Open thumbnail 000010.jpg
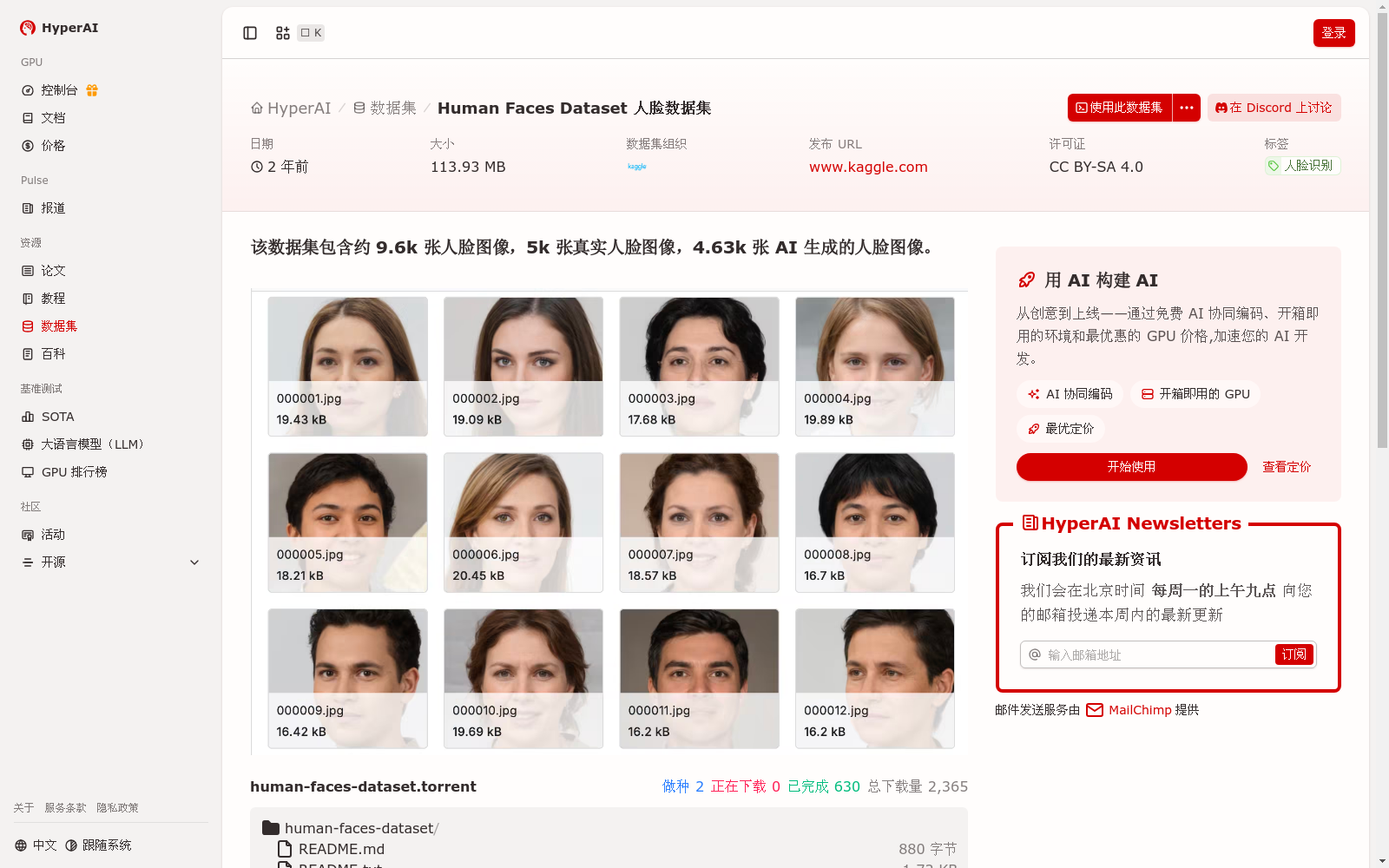1389x868 pixels. [x=523, y=679]
